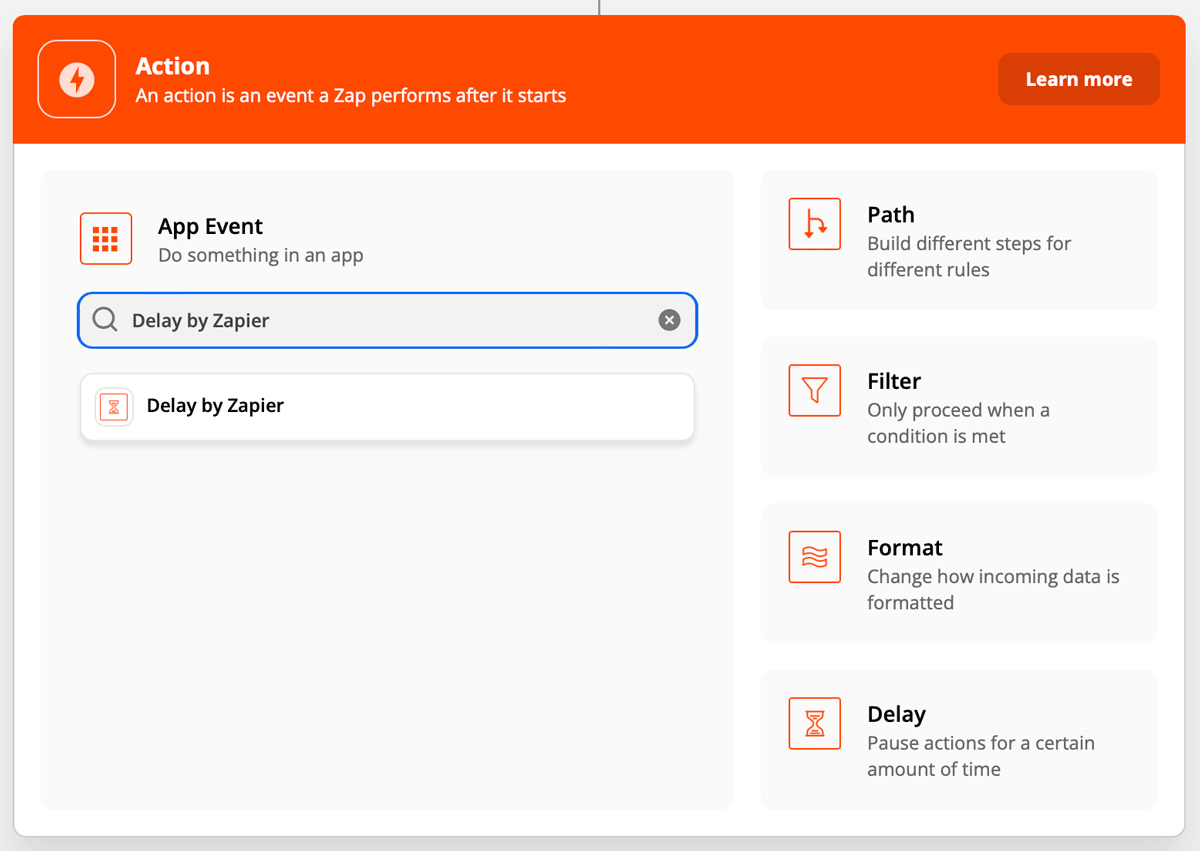Choose the Format option title

pyautogui.click(x=905, y=548)
